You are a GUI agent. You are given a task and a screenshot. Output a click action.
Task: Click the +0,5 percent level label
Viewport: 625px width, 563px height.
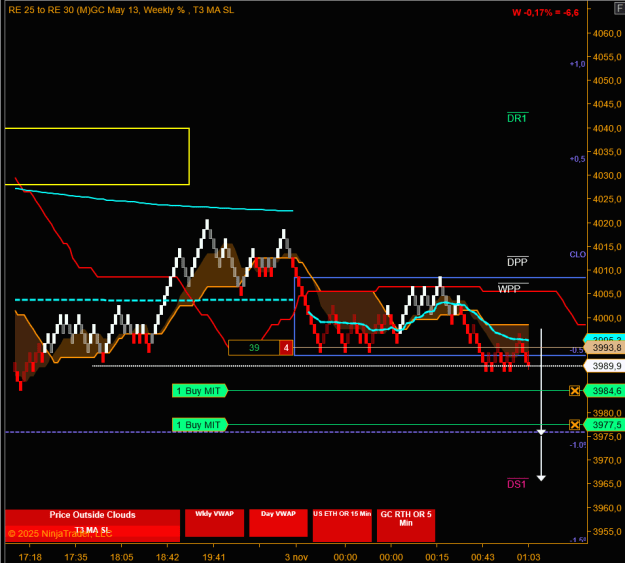click(x=578, y=159)
